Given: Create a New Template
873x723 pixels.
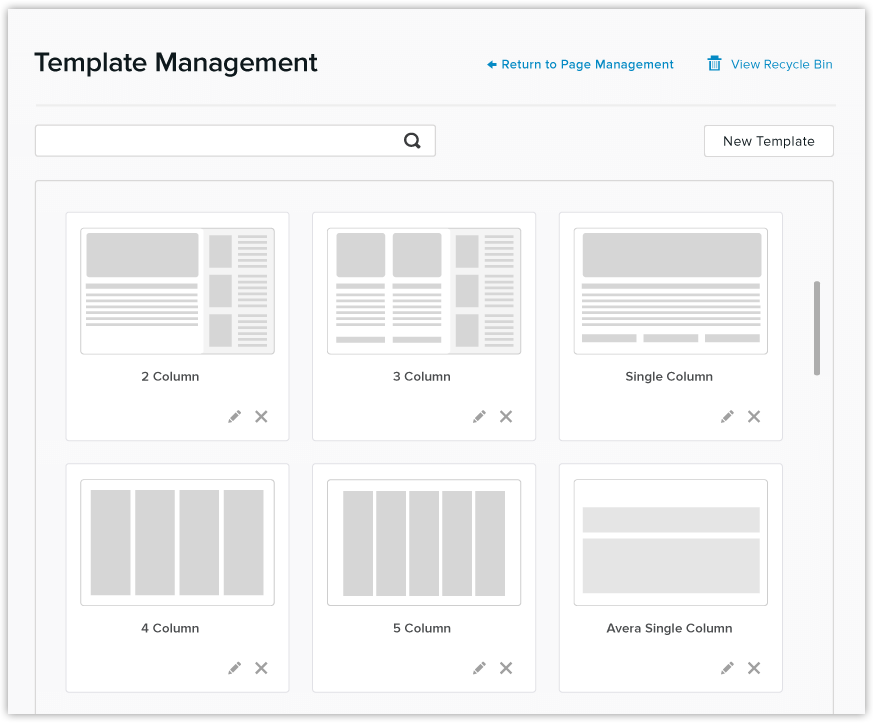Looking at the screenshot, I should pos(768,141).
